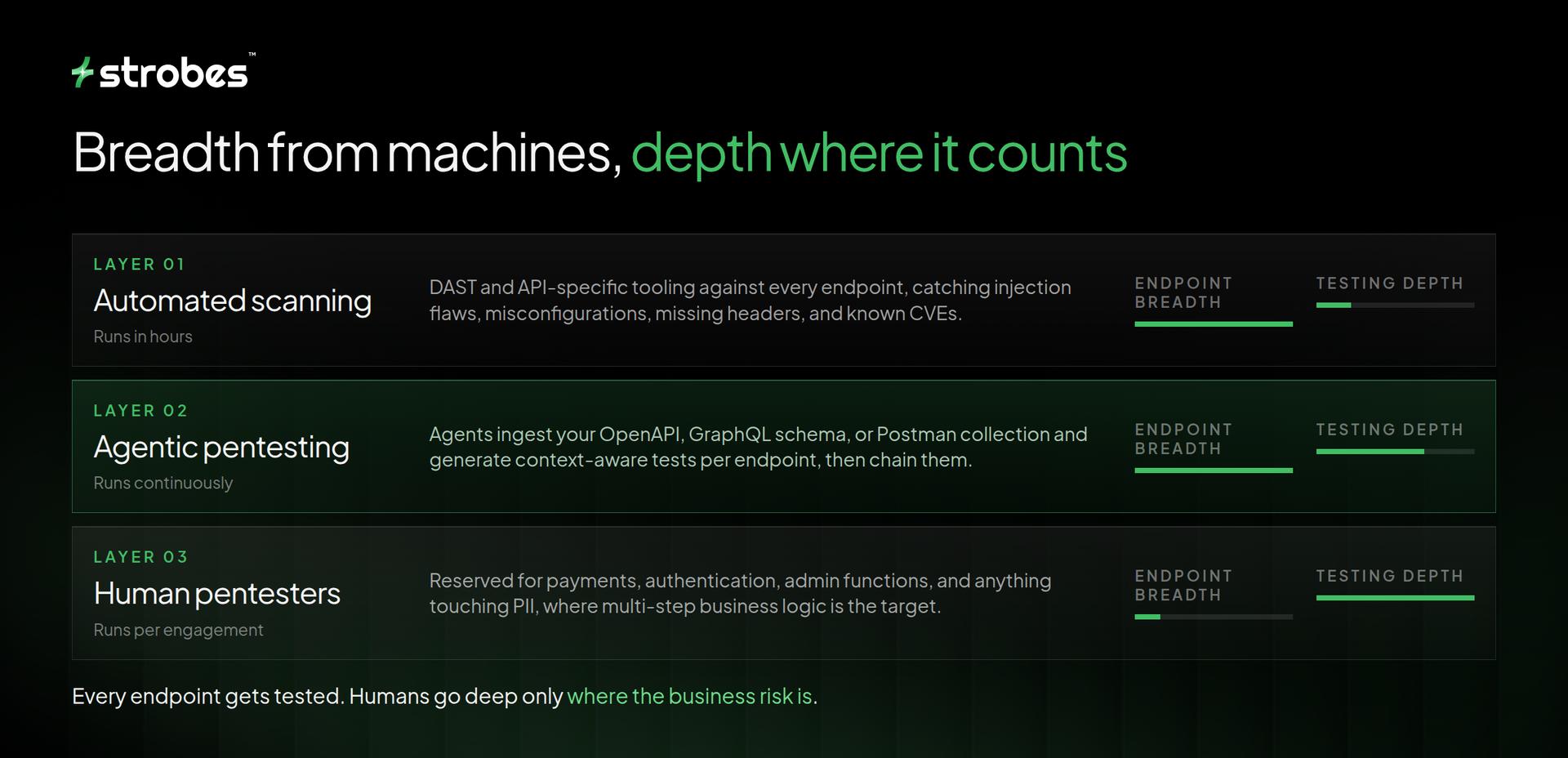Image resolution: width=1568 pixels, height=758 pixels.
Task: Click the green heading "depth where it counts"
Action: tap(879, 153)
